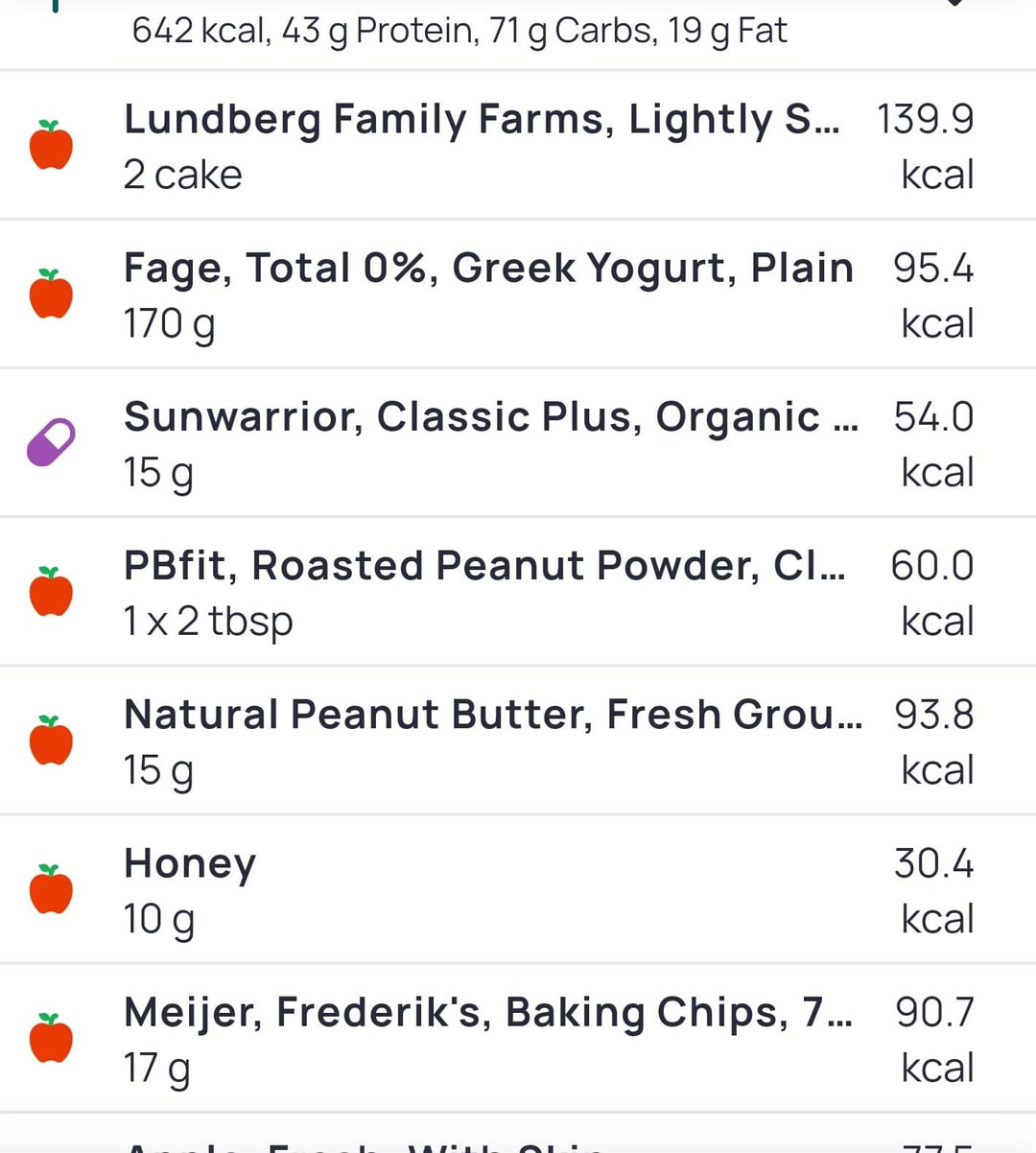
Task: Tap the apple icon beside Honey
Action: [51, 888]
